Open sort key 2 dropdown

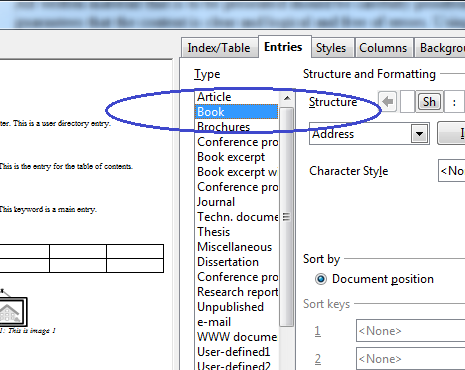(x=410, y=359)
